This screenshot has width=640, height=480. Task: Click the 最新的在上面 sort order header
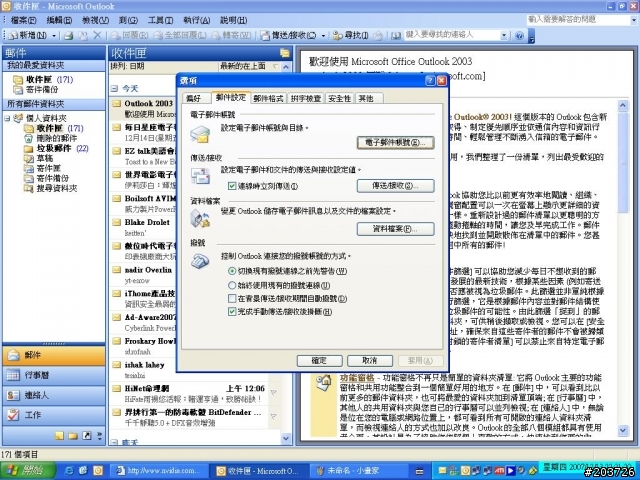pyautogui.click(x=249, y=66)
